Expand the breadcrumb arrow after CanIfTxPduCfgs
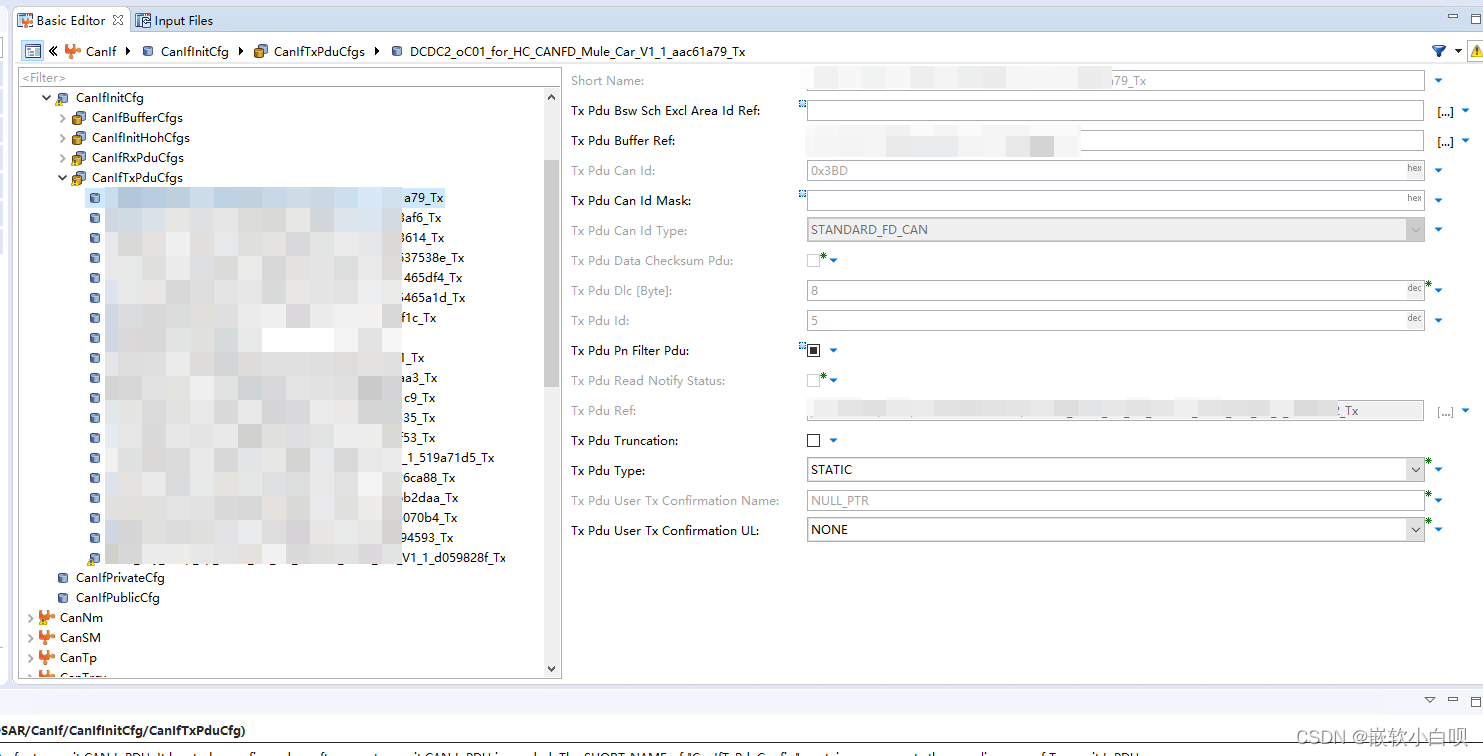This screenshot has width=1483, height=756. [x=378, y=51]
